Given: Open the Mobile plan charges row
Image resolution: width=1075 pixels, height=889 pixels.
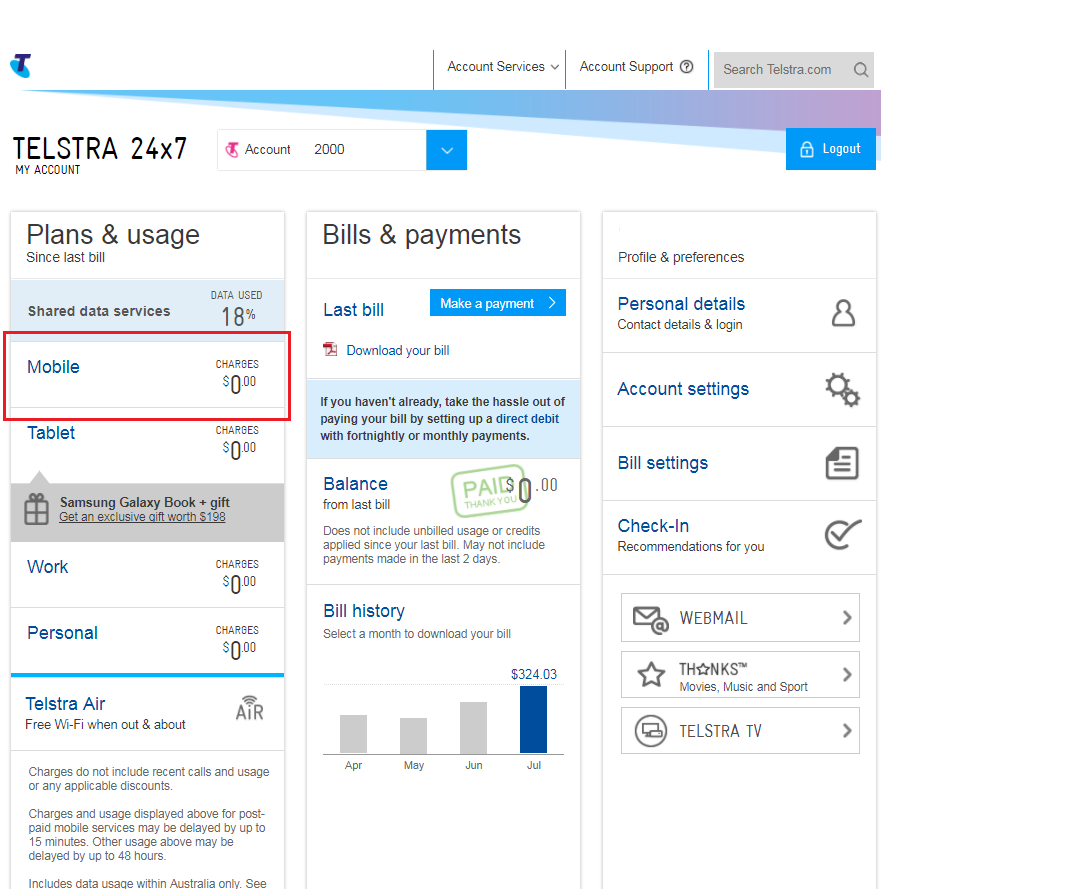Looking at the screenshot, I should [x=146, y=374].
